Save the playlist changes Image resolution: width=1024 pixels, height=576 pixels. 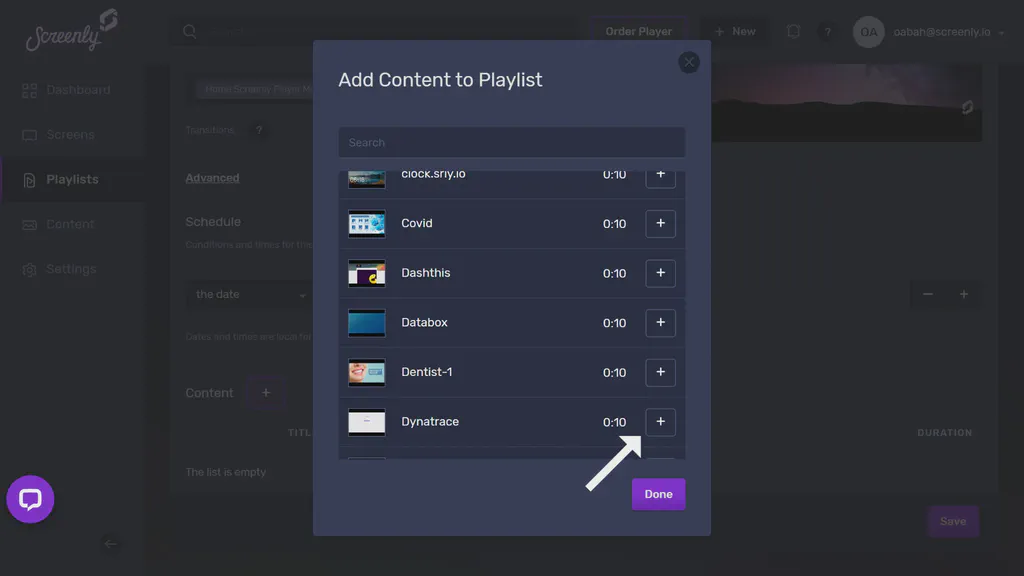point(952,521)
